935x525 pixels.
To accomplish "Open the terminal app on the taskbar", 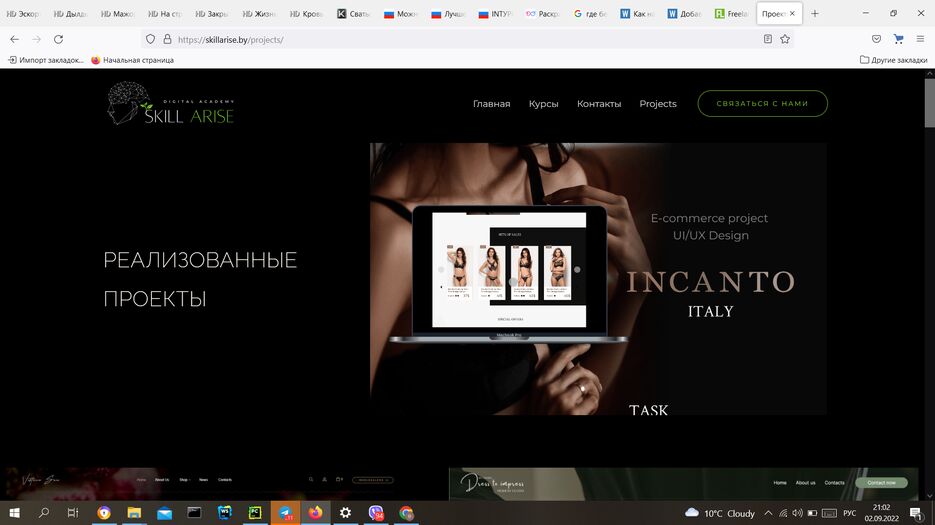I will coord(194,513).
